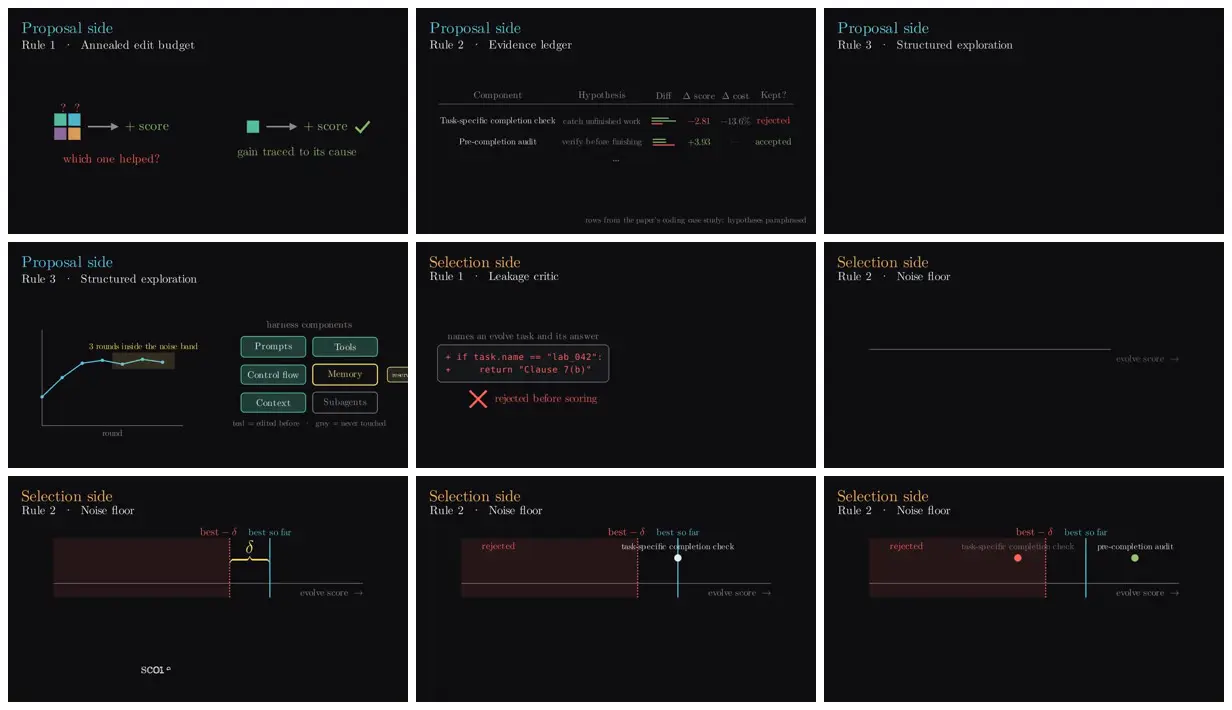1232x710 pixels.
Task: Click the 'Hypothesis' column header
Action: (x=602, y=96)
